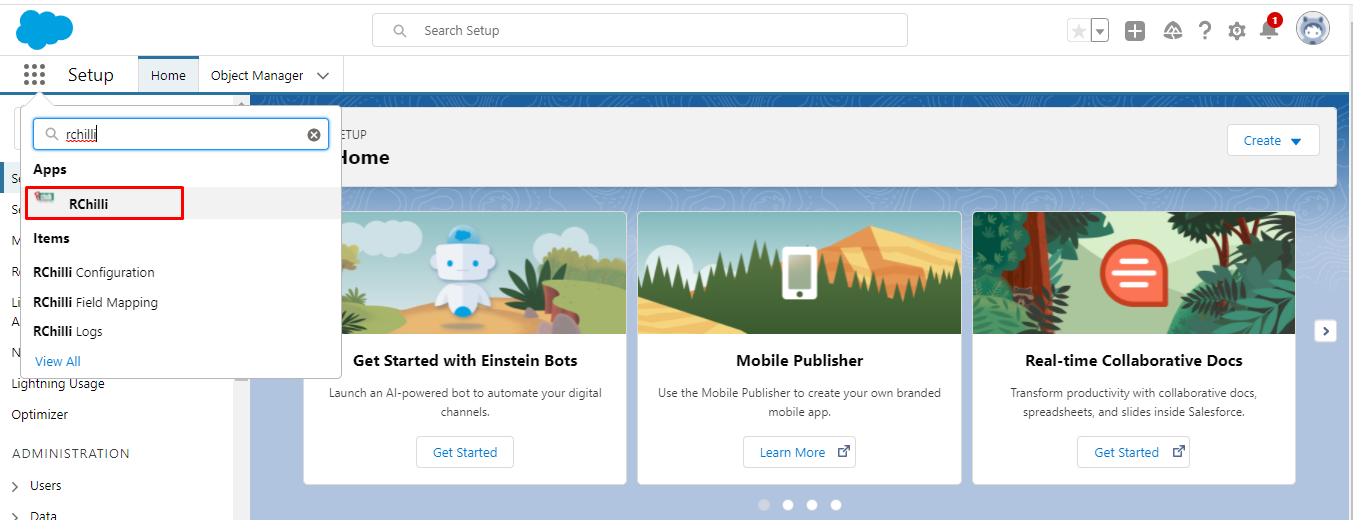This screenshot has width=1353, height=520.
Task: Select the fourth carousel dot
Action: pyautogui.click(x=836, y=505)
